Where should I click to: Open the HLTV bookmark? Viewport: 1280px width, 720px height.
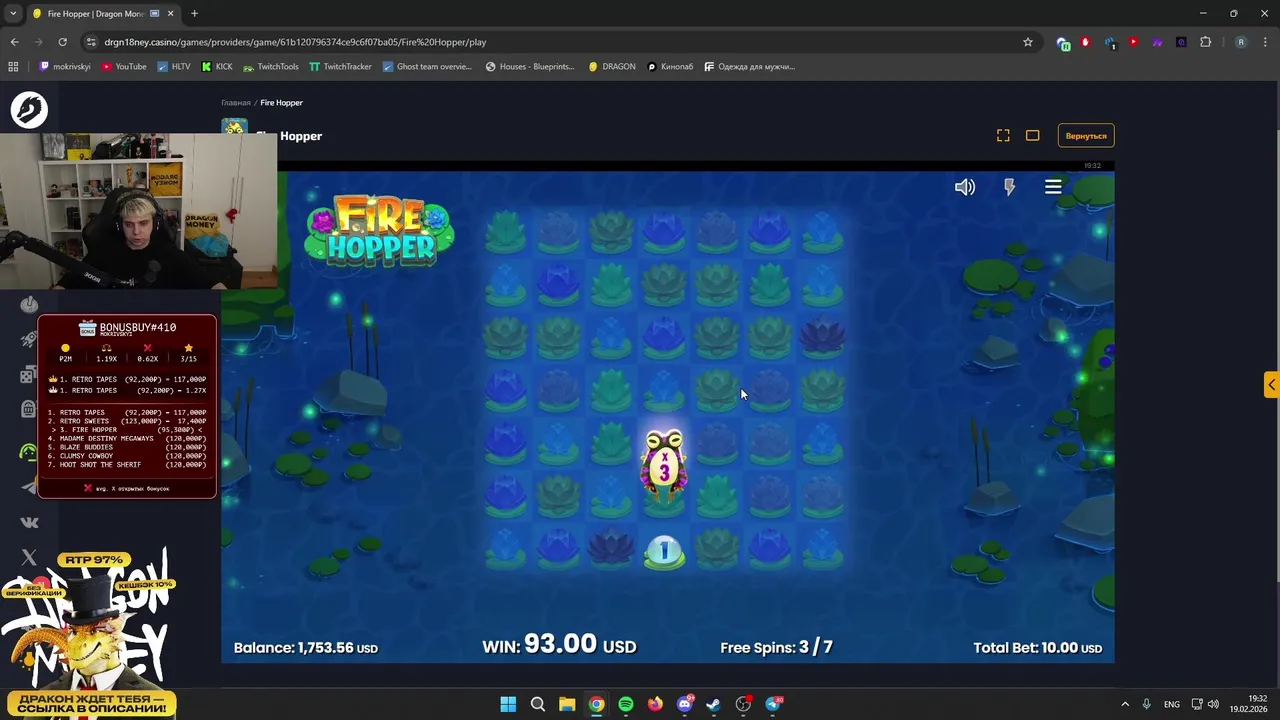coord(173,67)
